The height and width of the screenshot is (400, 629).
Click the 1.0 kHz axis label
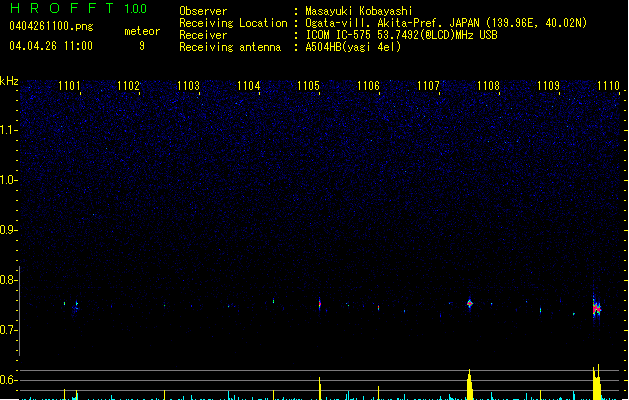point(8,180)
